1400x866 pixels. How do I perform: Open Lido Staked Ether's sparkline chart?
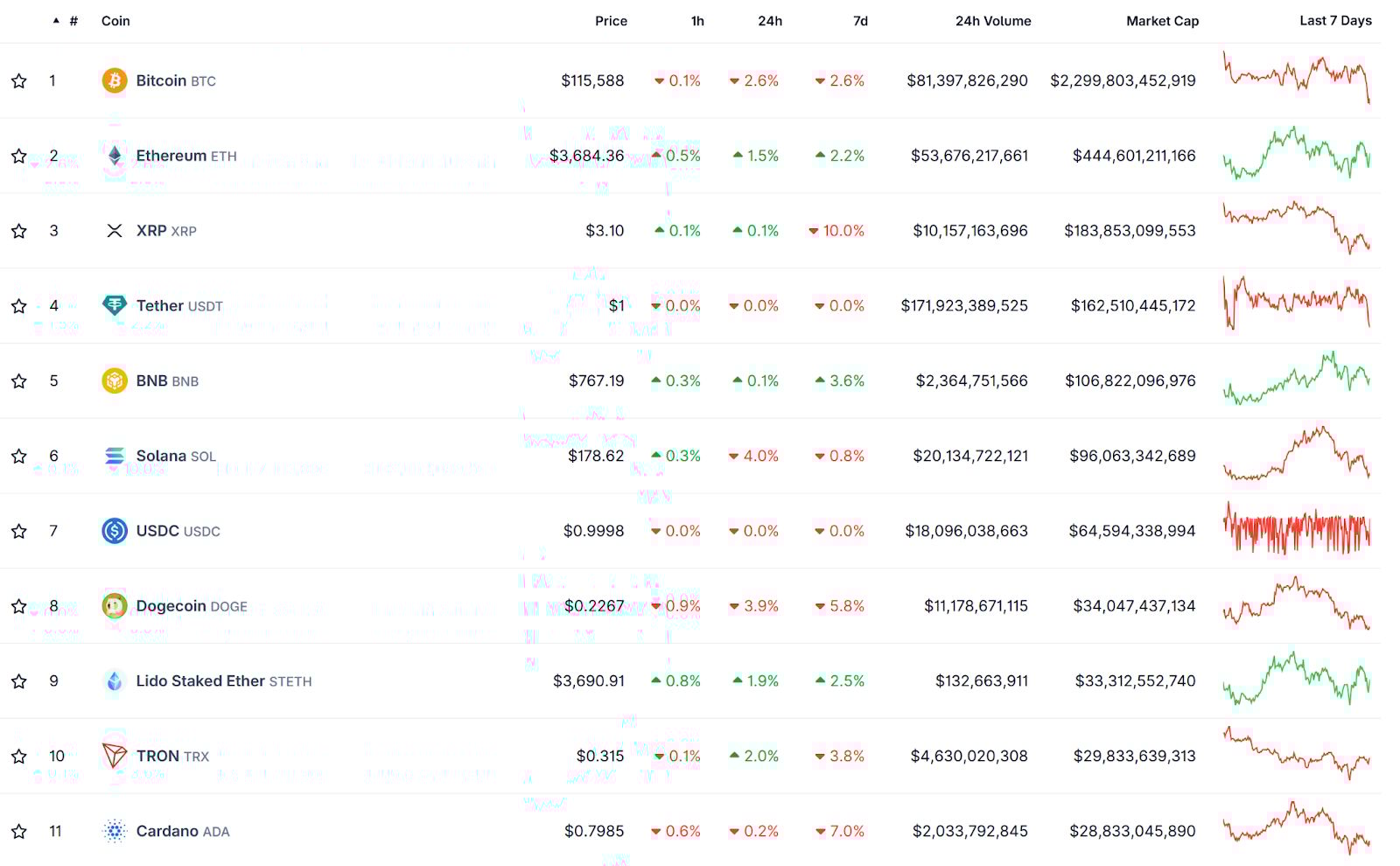click(1297, 679)
